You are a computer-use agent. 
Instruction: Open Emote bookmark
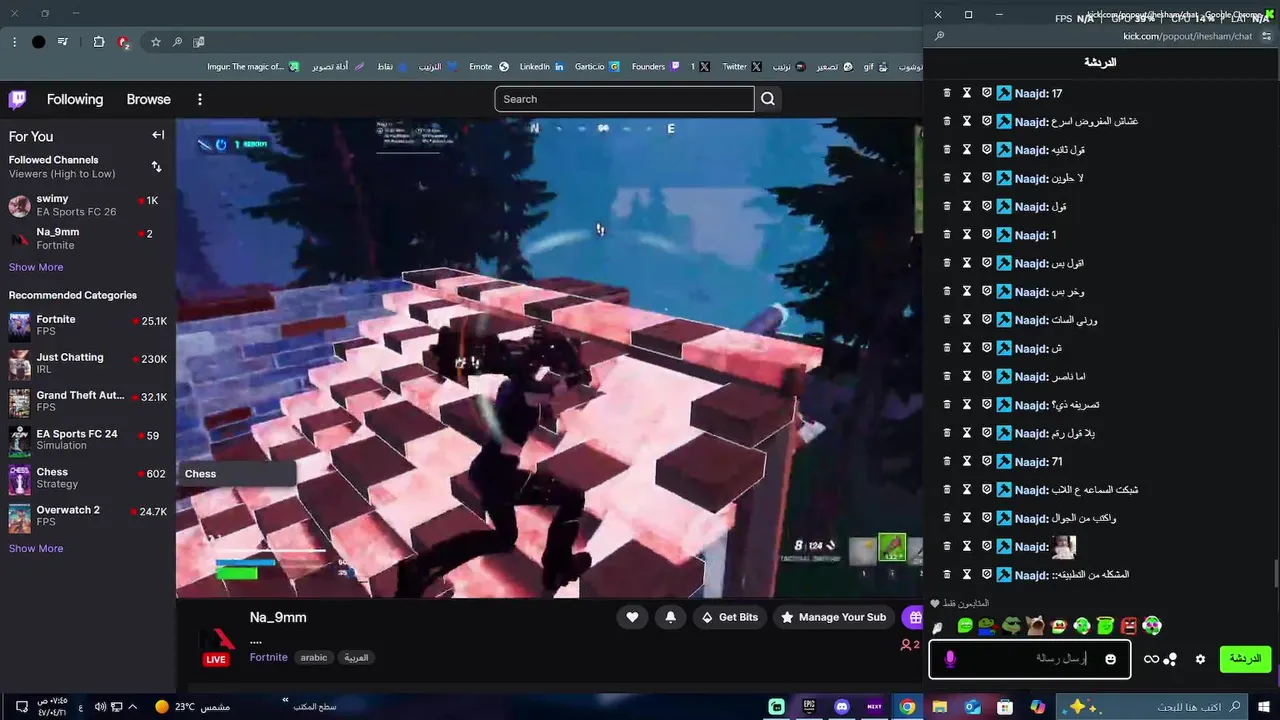[489, 67]
